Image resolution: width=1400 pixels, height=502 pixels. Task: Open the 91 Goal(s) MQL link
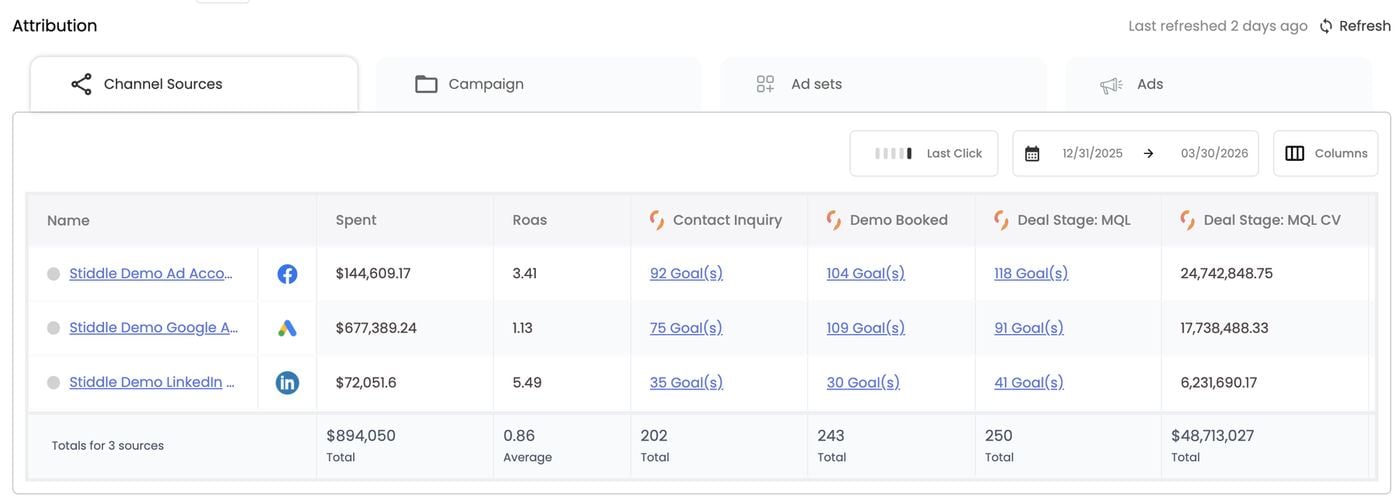click(1029, 327)
